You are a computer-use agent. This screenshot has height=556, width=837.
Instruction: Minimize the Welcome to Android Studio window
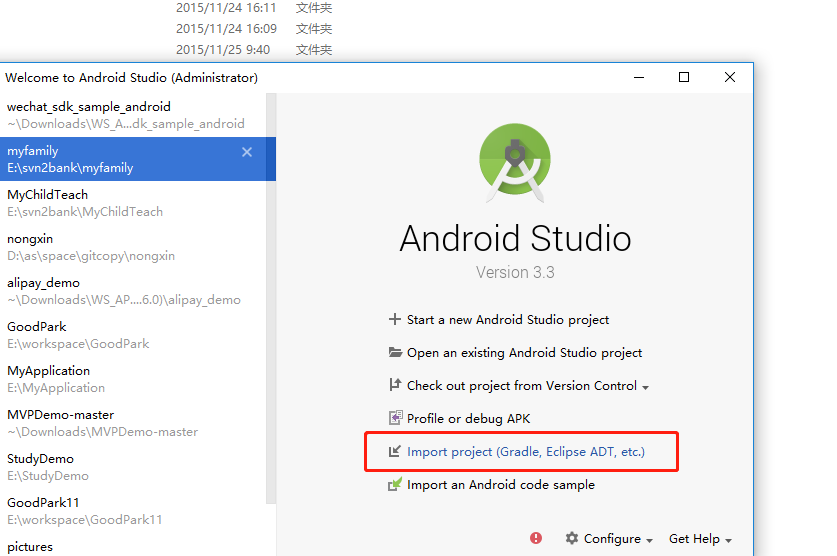(x=639, y=77)
